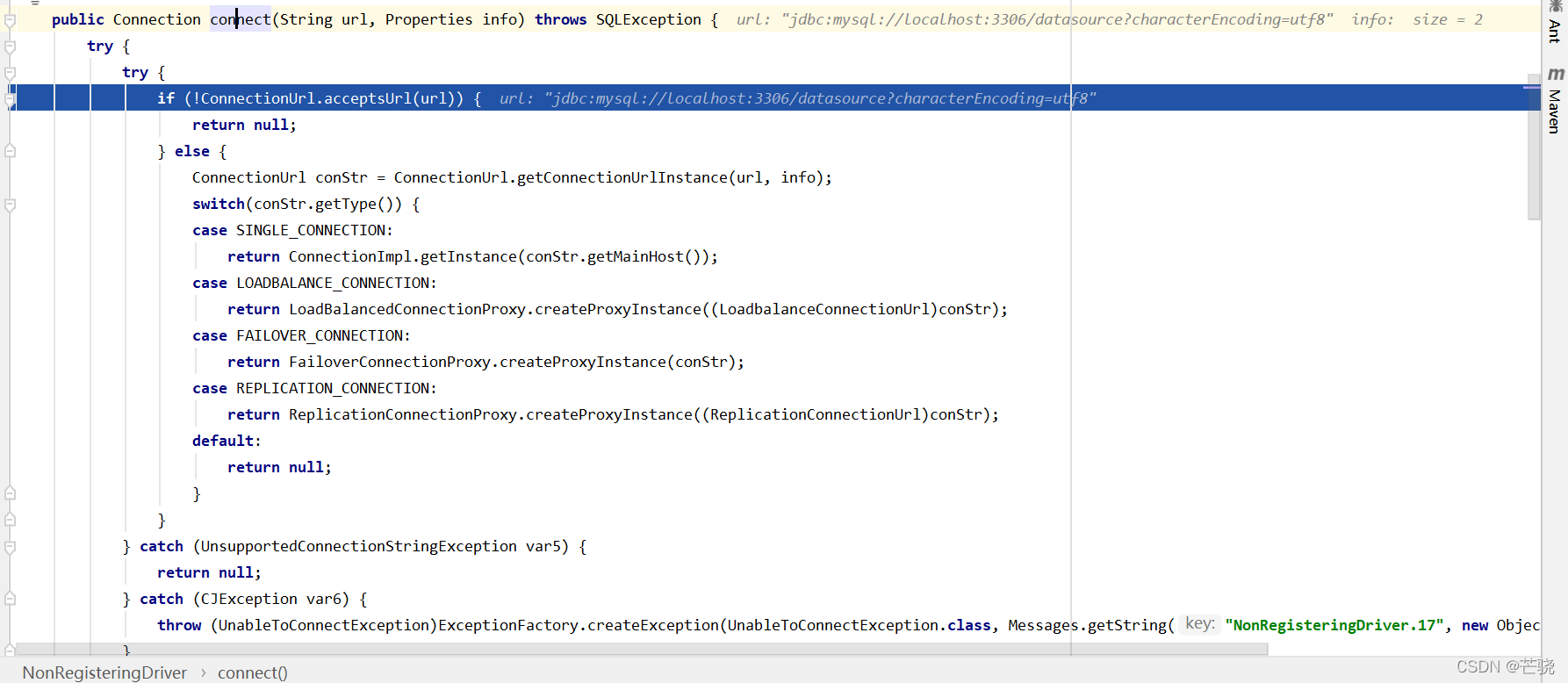Click 'FAILOVER_CONNECTION' case label
The image size is (1568, 683).
click(320, 335)
